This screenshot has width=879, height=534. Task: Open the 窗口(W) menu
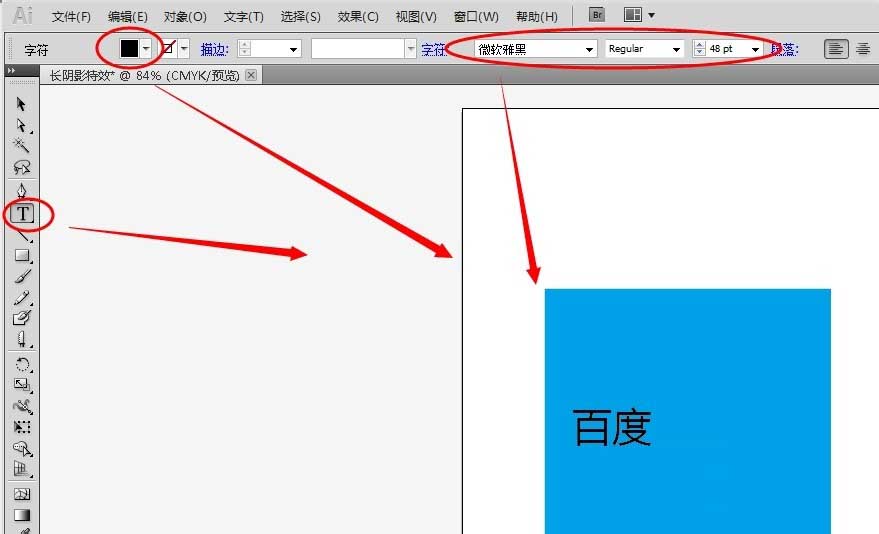(x=476, y=17)
